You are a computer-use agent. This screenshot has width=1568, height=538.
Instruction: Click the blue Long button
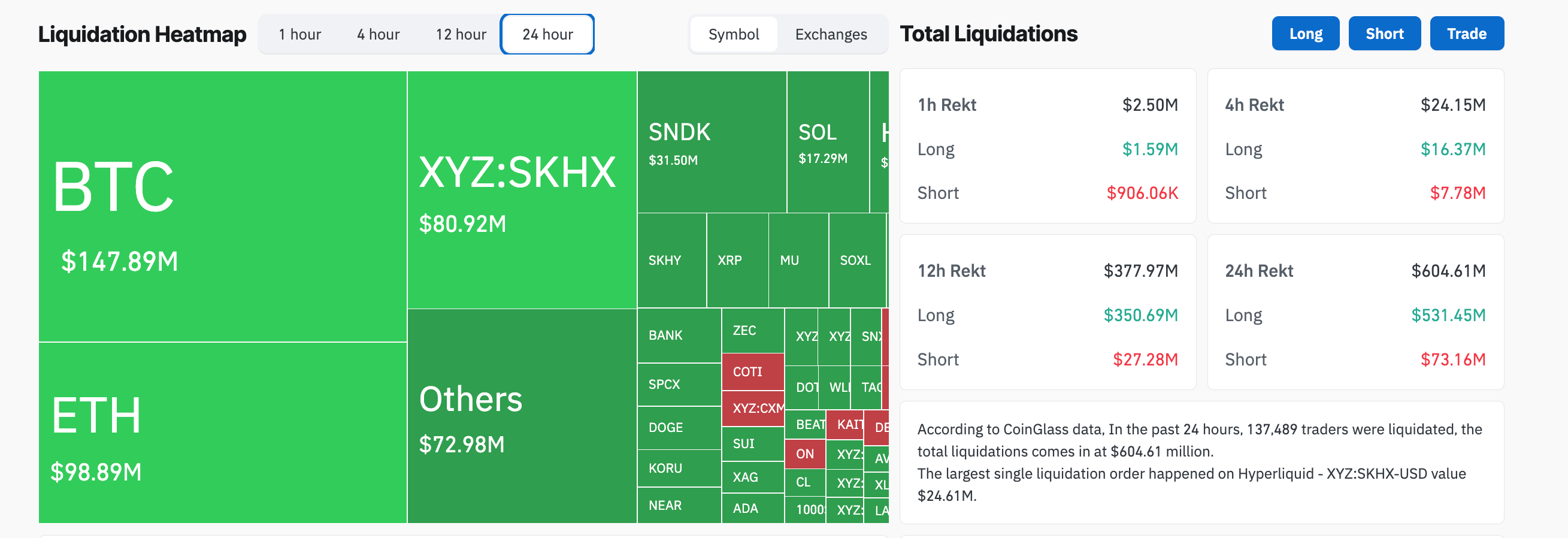click(1305, 34)
